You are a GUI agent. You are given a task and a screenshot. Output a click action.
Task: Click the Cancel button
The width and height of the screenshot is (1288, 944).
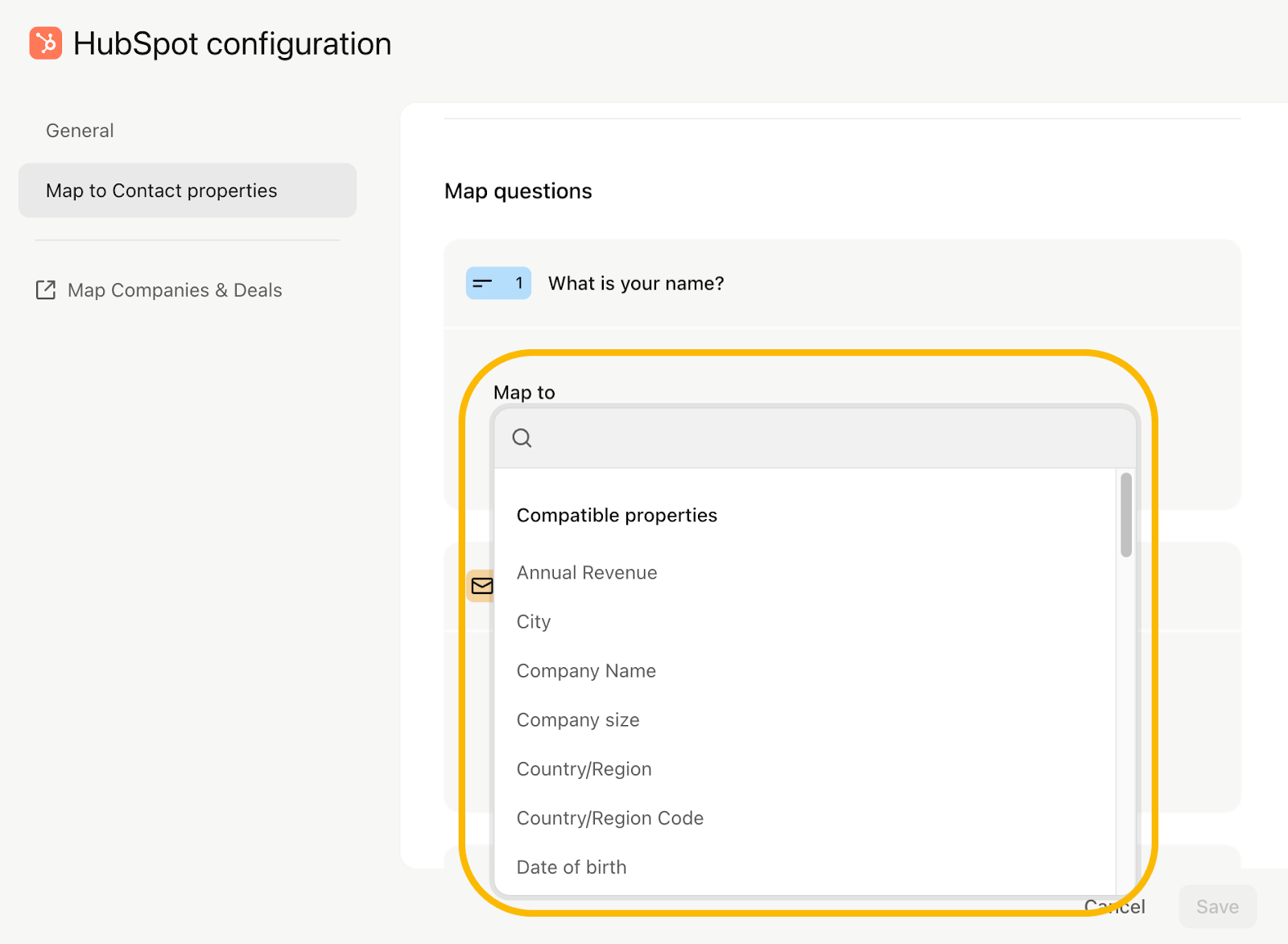[x=1114, y=907]
